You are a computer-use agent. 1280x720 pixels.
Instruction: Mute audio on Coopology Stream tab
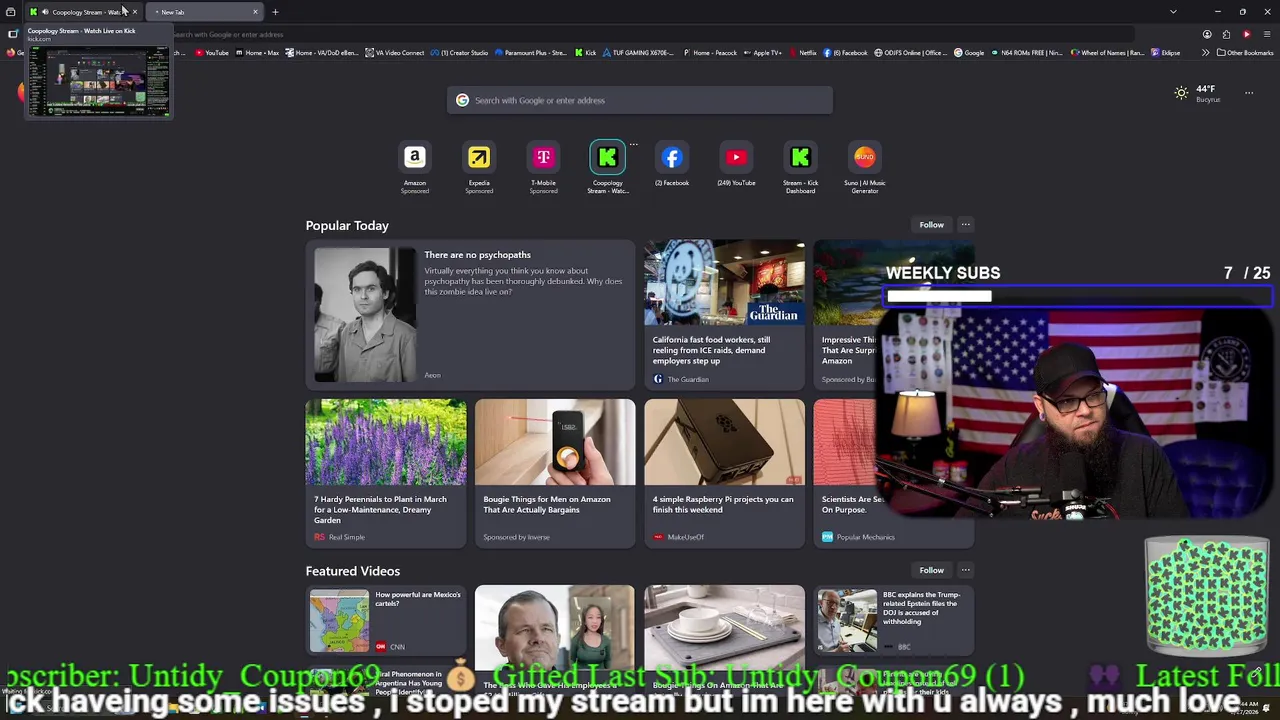(45, 12)
